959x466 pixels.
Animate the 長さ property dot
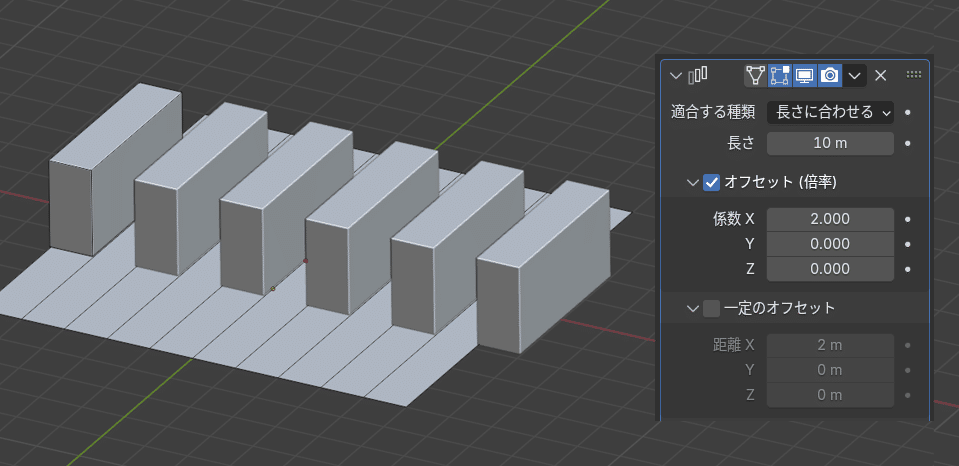click(x=908, y=144)
